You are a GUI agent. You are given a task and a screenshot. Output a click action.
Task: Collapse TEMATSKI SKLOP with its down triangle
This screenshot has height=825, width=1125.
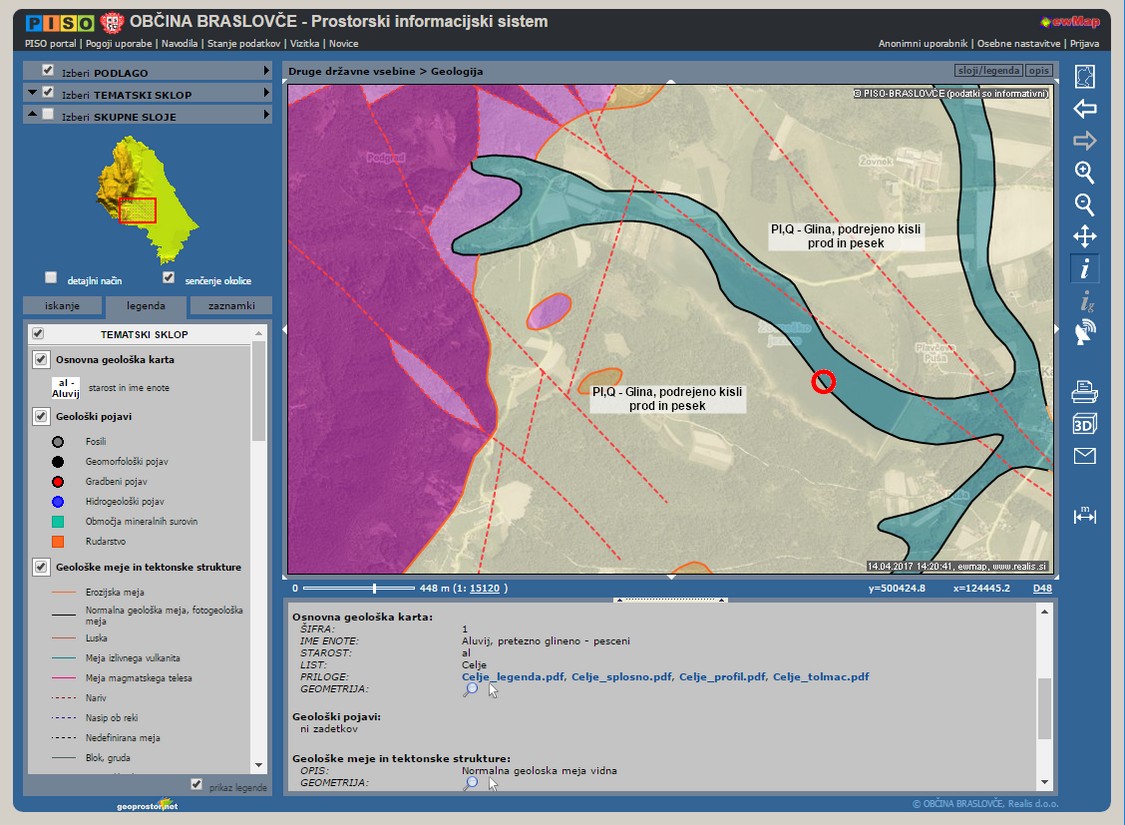point(33,92)
